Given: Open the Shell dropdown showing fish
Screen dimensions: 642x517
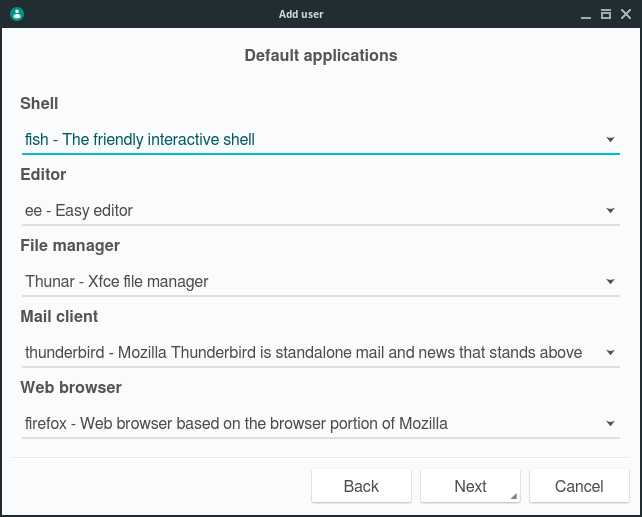Looking at the screenshot, I should pos(321,140).
